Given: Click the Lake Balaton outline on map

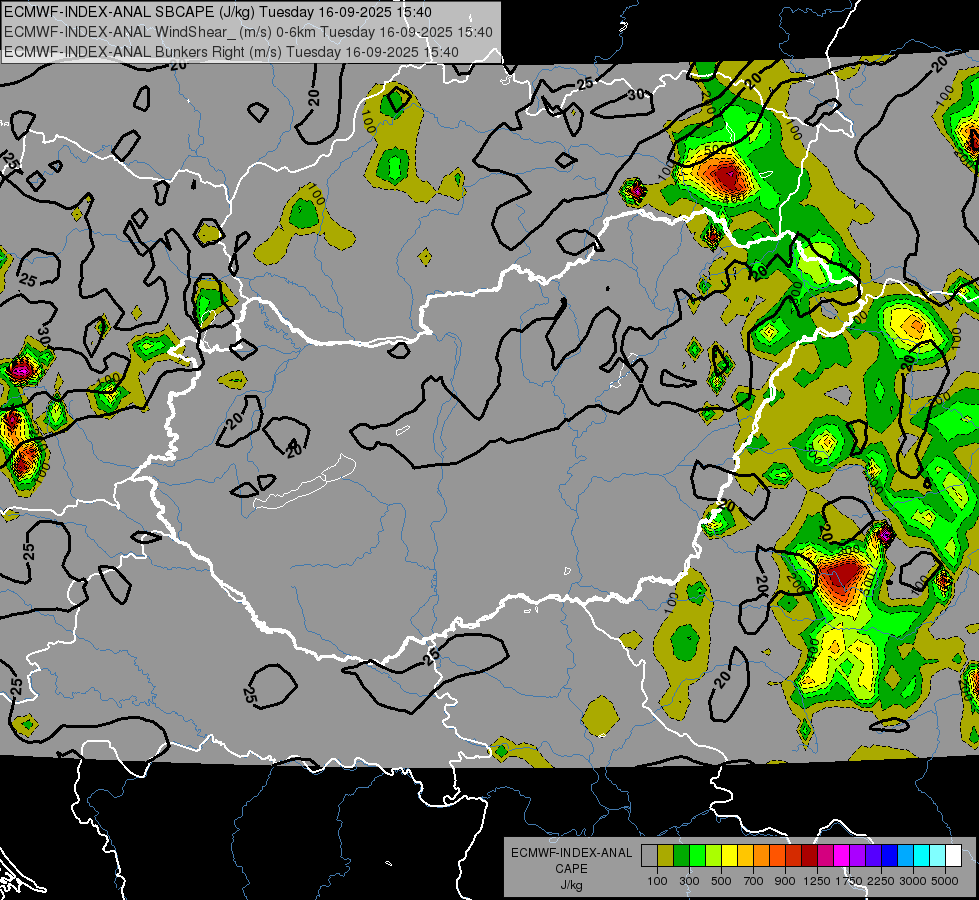Looking at the screenshot, I should [x=305, y=483].
